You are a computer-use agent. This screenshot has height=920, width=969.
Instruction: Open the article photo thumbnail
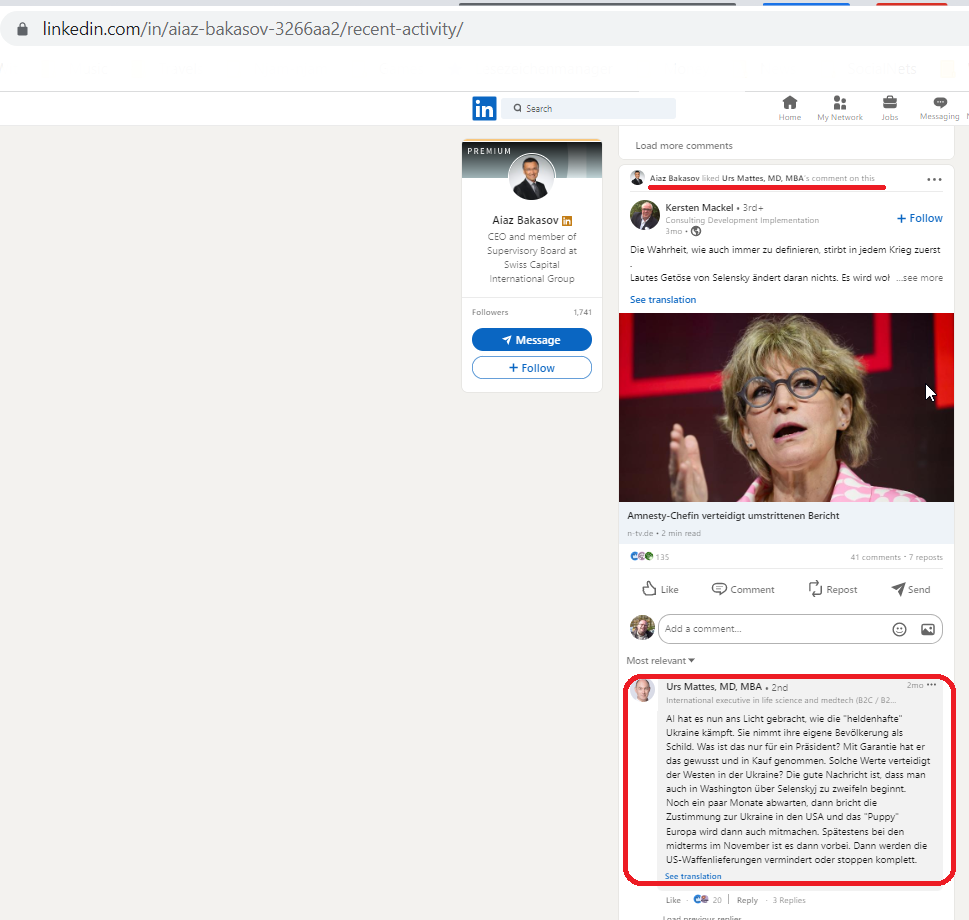[x=786, y=407]
